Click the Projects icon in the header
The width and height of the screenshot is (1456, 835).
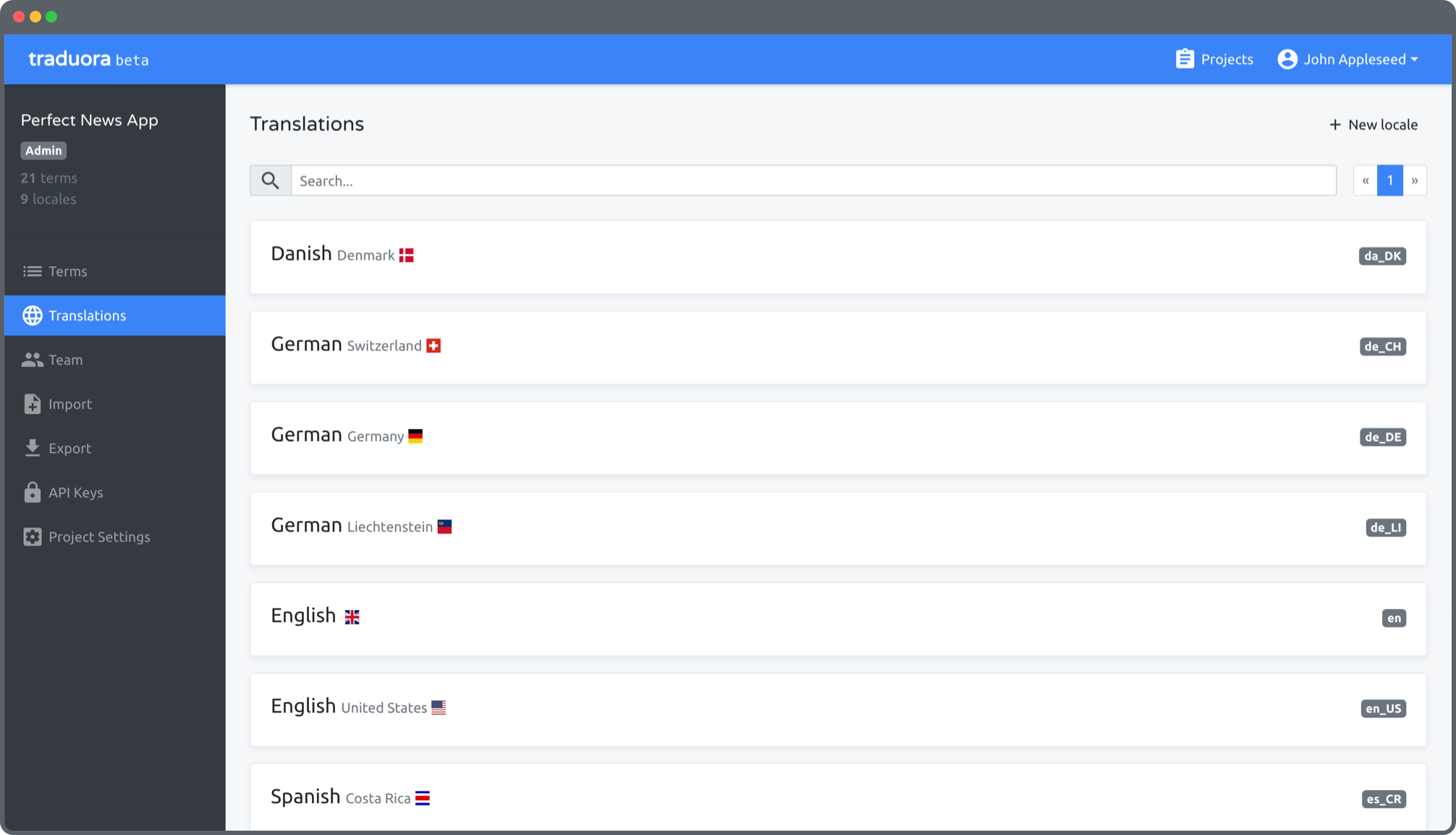point(1183,59)
